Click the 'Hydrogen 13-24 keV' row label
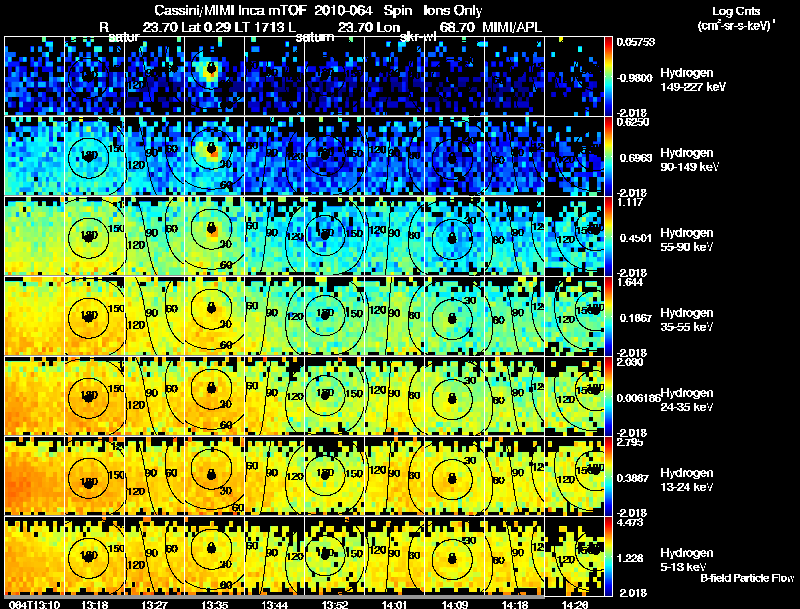Image resolution: width=800 pixels, height=609 pixels. 687,480
